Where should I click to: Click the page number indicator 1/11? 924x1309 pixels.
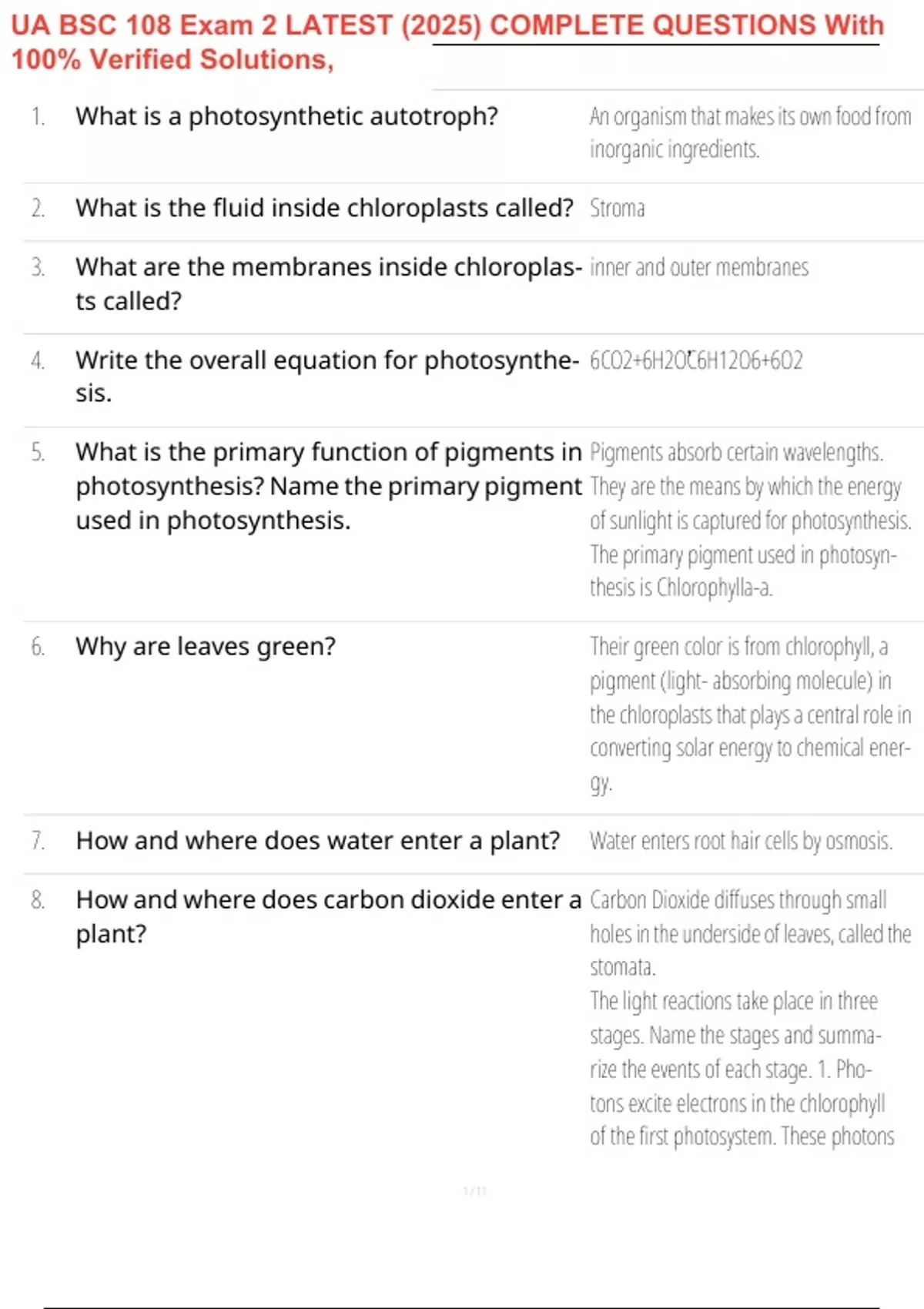pos(474,1191)
